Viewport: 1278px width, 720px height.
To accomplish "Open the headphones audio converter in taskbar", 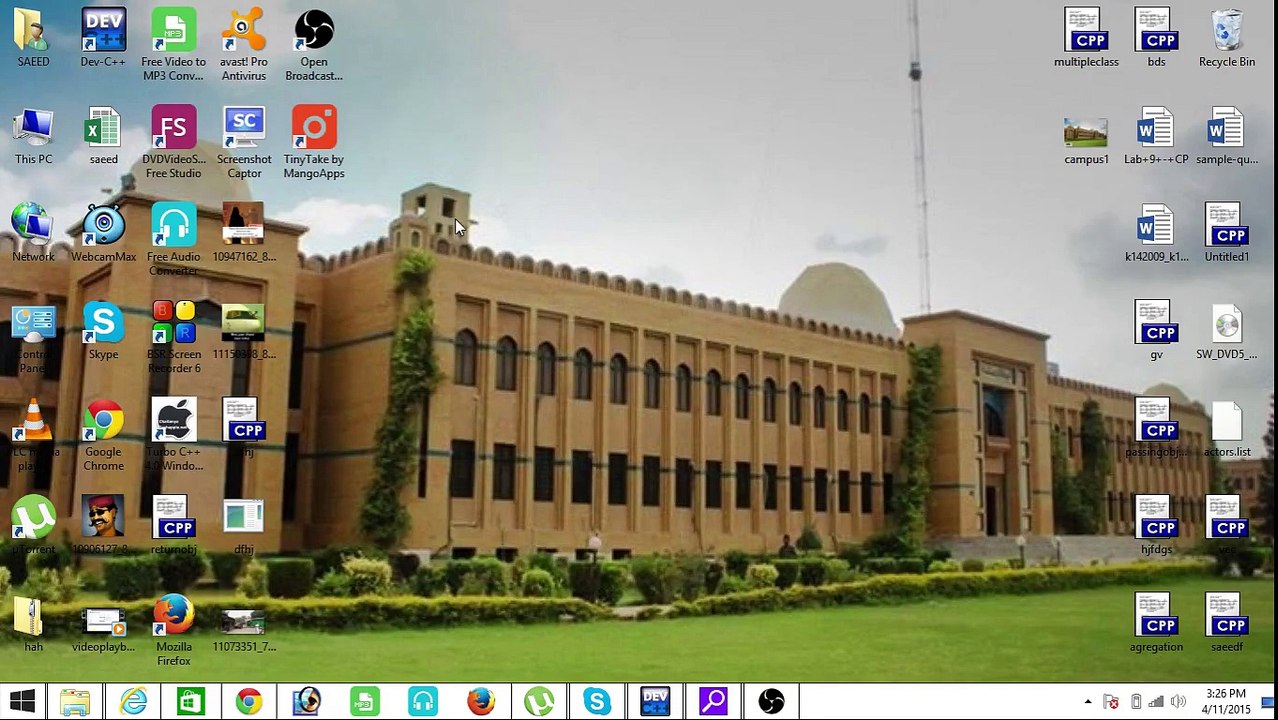I will [423, 701].
